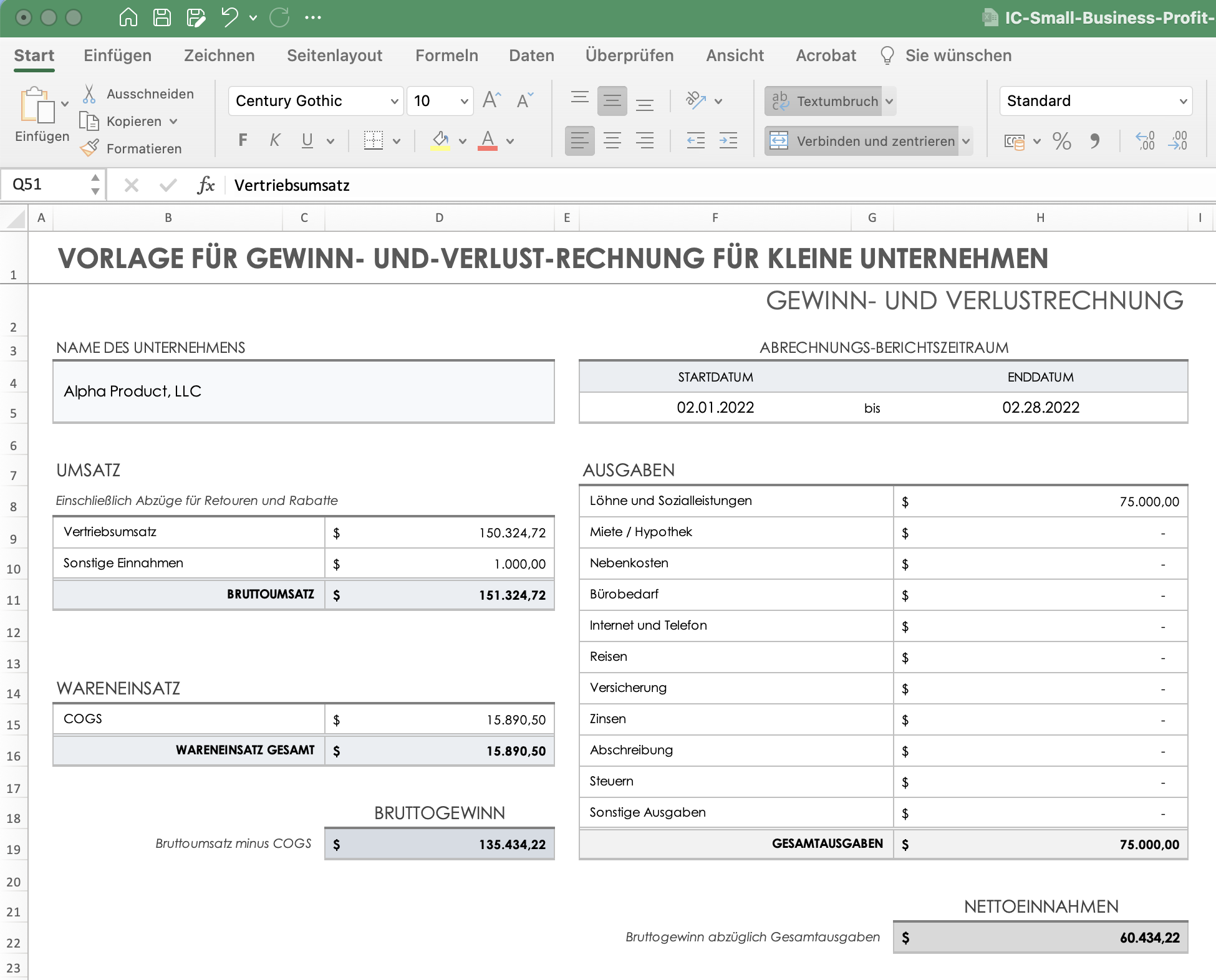The height and width of the screenshot is (980, 1216).
Task: Click the Save disk icon
Action: [x=162, y=17]
